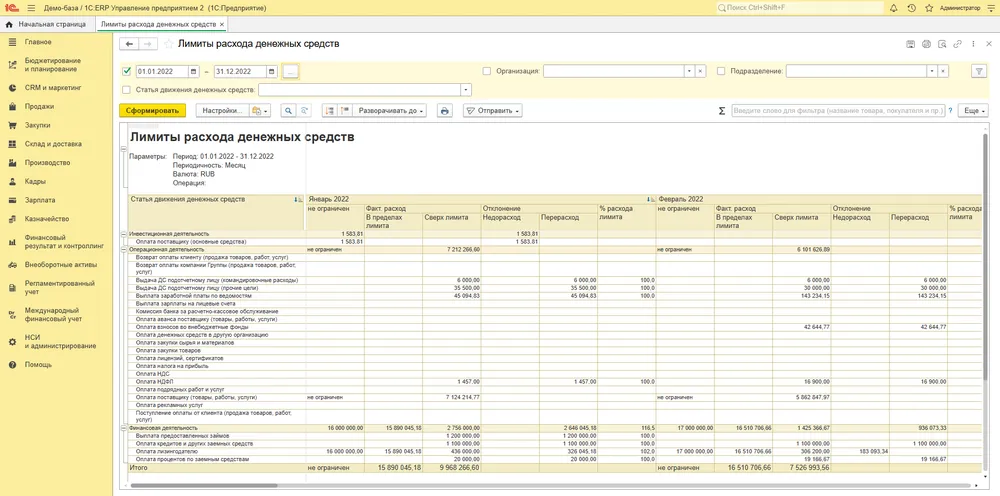Collapse the Операционная деятельность group
Image resolution: width=1000 pixels, height=496 pixels.
pos(124,249)
